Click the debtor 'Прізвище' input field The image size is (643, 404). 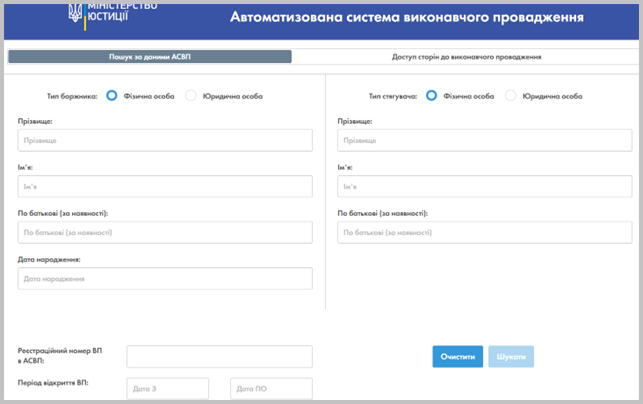pos(165,141)
